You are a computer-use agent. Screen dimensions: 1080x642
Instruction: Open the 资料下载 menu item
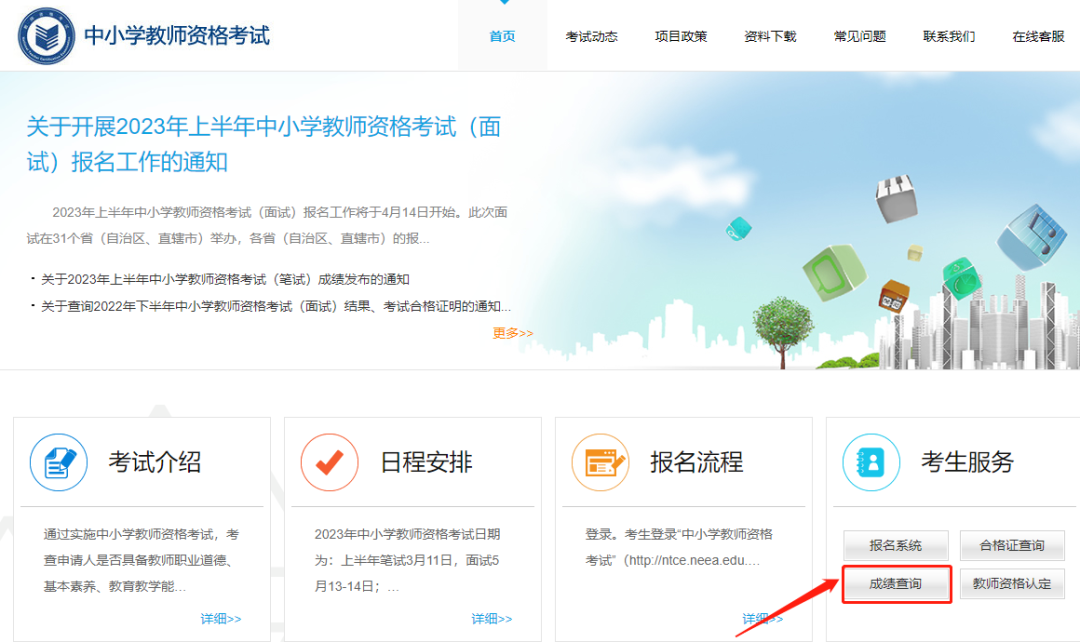pos(770,37)
